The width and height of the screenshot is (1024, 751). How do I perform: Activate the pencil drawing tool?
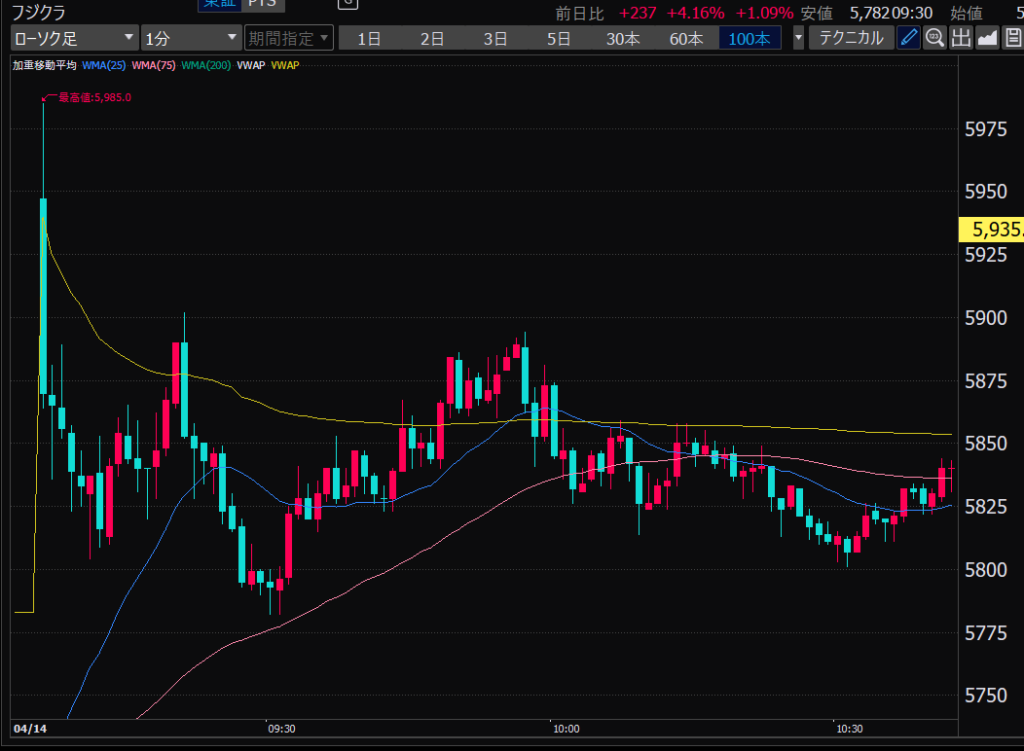pos(908,39)
